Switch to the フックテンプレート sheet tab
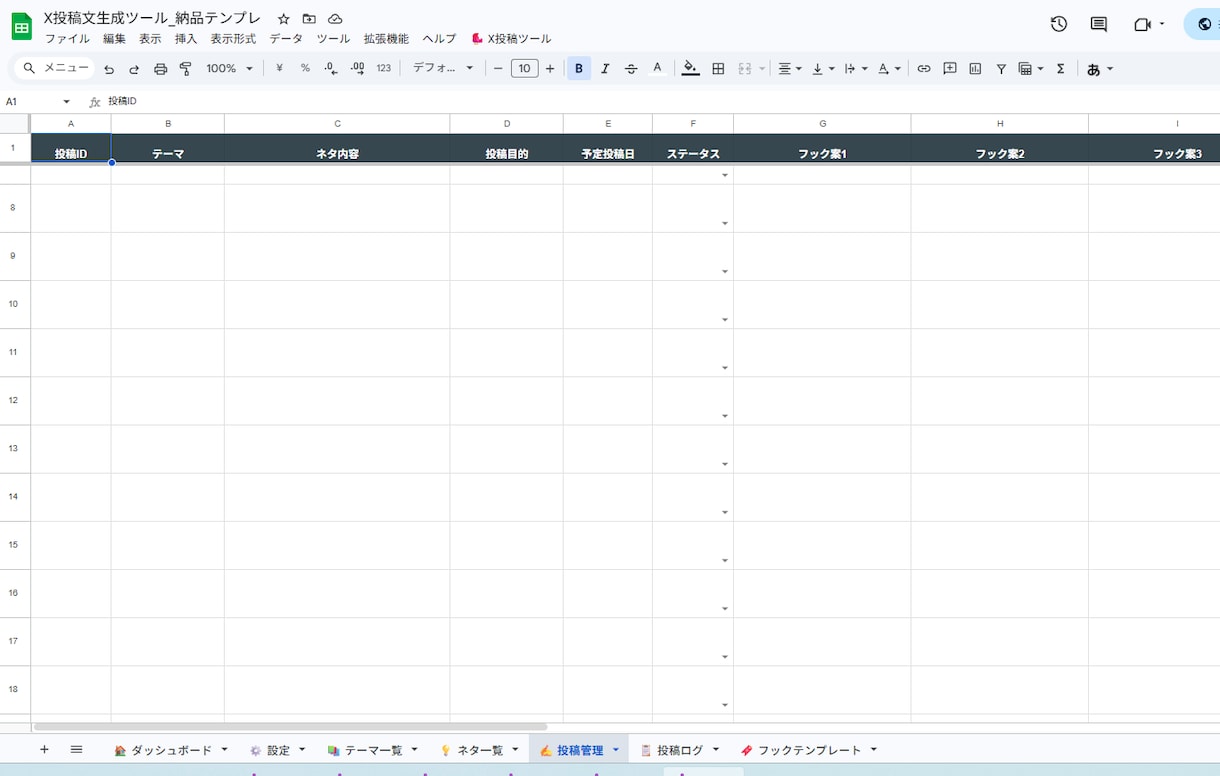This screenshot has width=1220, height=776. (x=809, y=750)
